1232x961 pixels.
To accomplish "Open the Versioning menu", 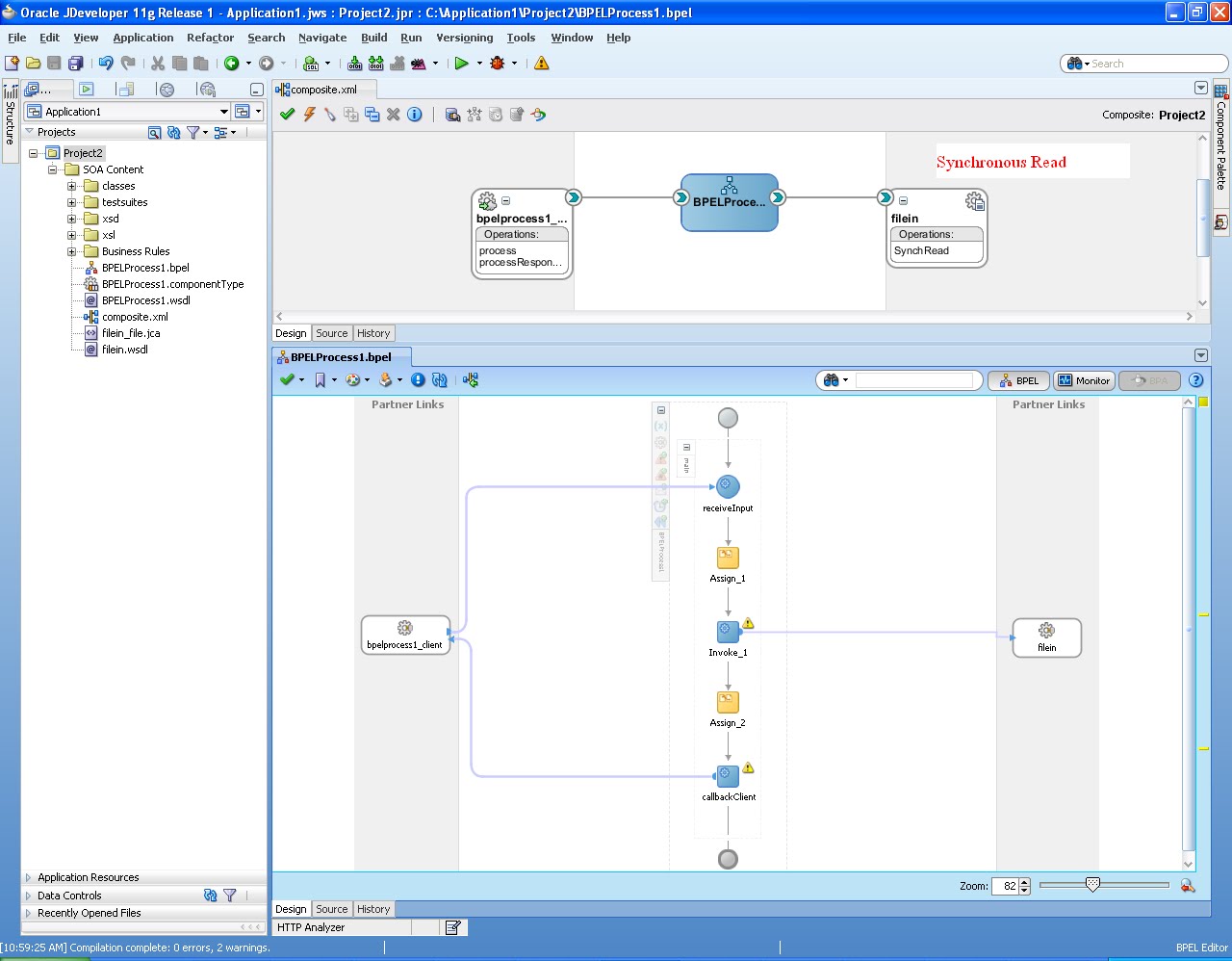I will [x=464, y=38].
